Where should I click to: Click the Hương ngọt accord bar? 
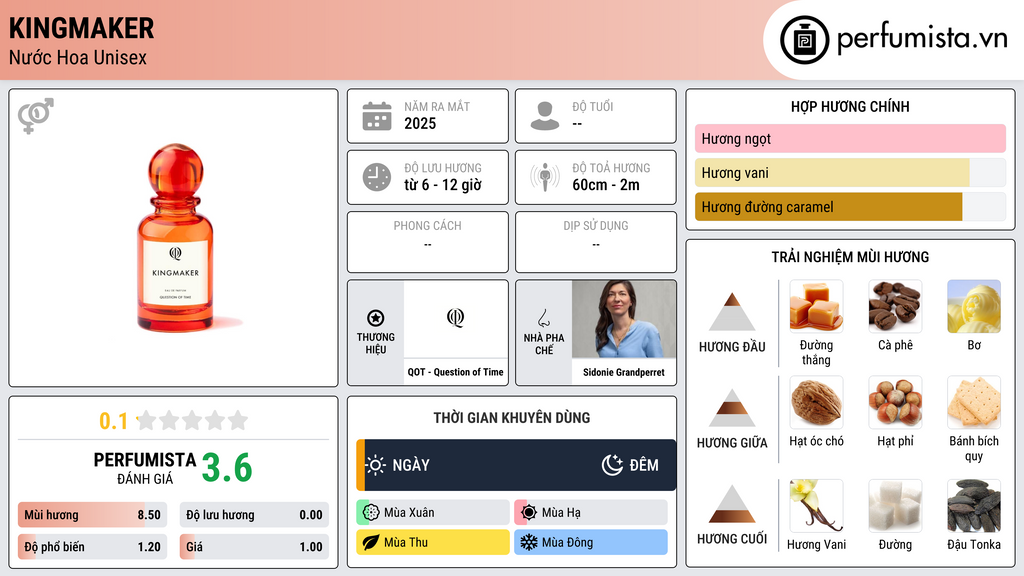[x=850, y=138]
